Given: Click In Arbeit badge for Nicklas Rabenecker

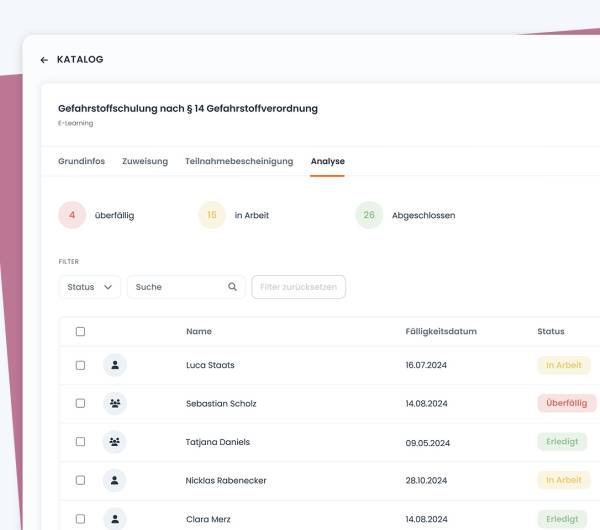Looking at the screenshot, I should coord(564,480).
